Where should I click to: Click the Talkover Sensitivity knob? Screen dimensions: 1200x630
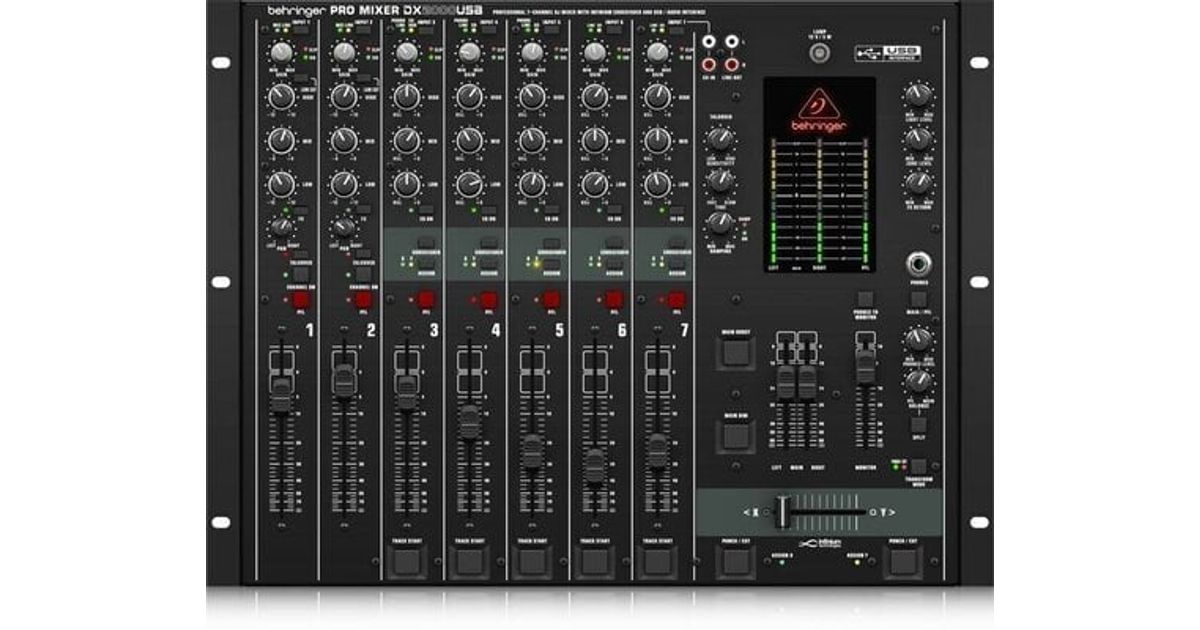click(x=718, y=140)
